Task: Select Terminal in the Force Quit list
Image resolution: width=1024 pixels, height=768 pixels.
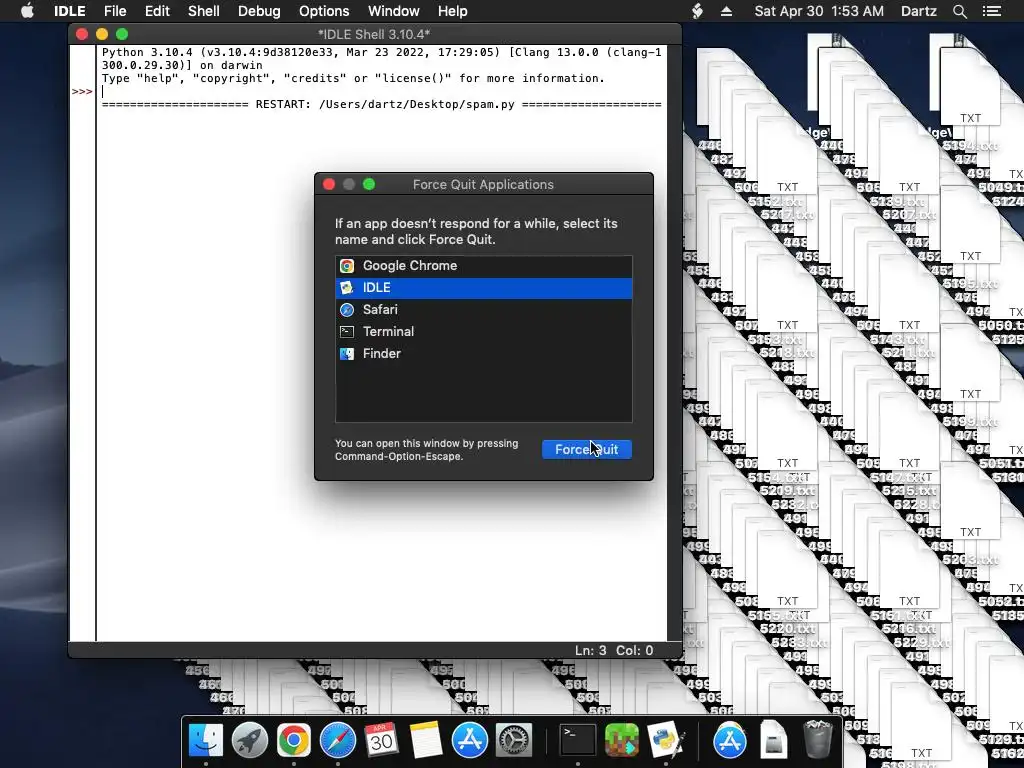Action: click(x=483, y=332)
